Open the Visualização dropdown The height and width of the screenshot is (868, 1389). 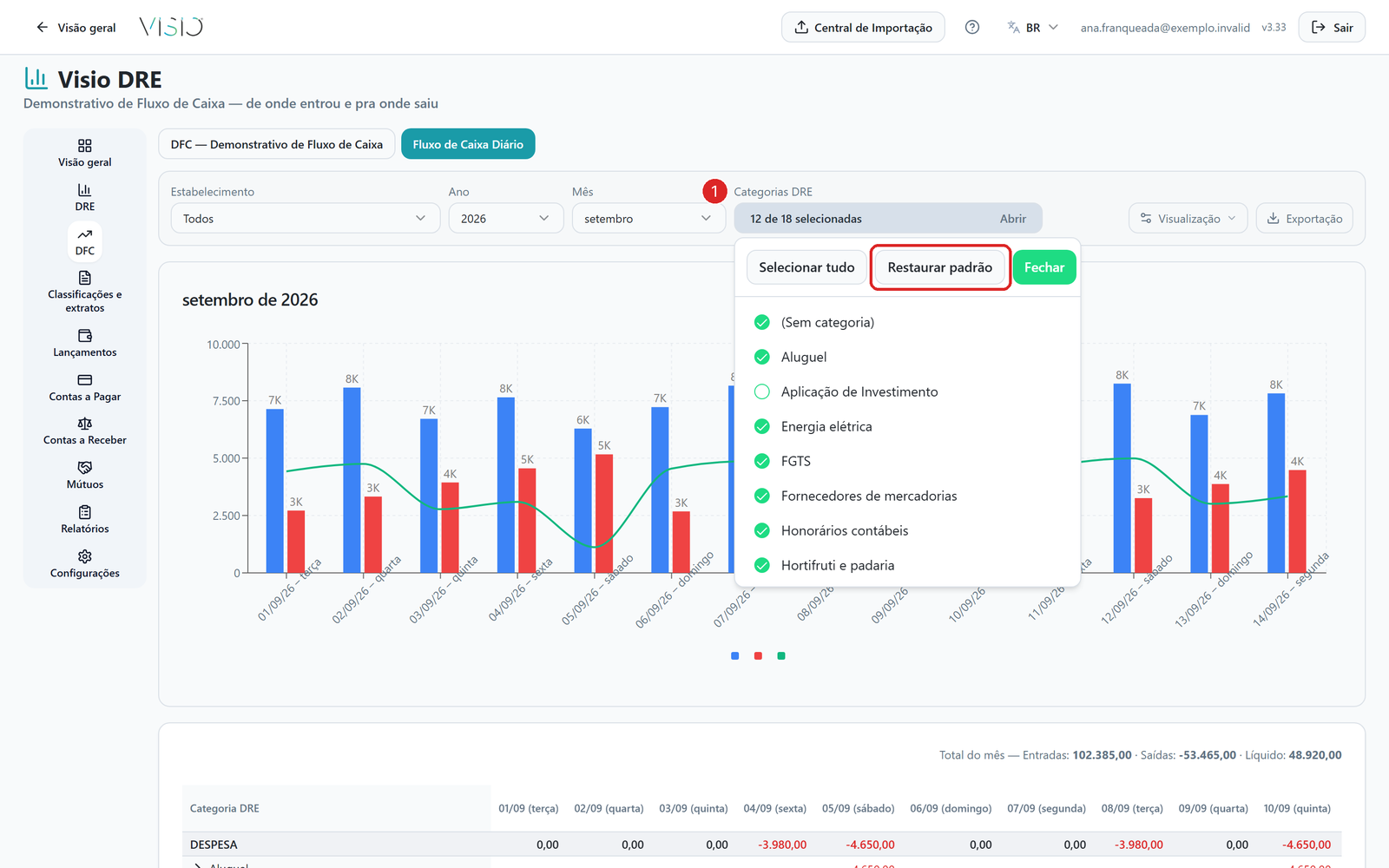[x=1188, y=218]
